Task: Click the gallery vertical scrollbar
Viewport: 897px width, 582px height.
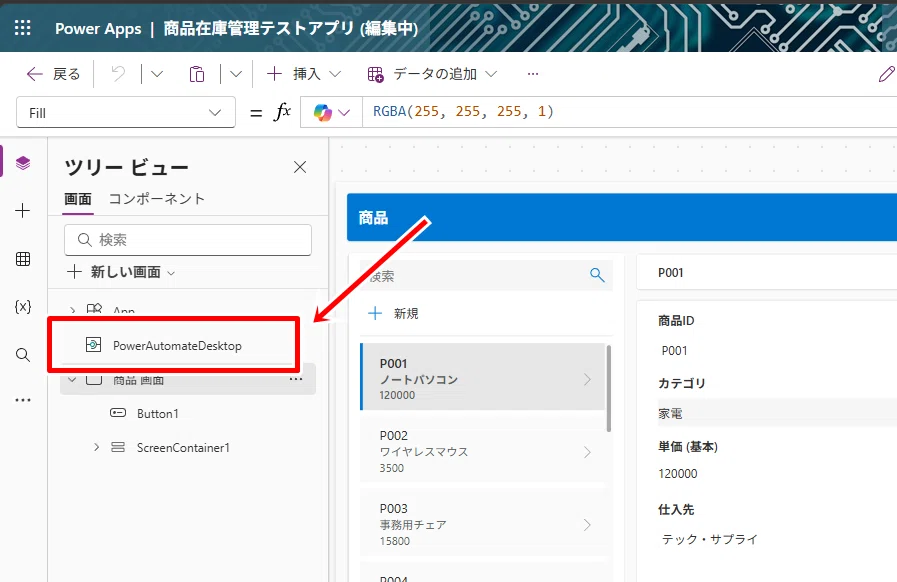Action: click(609, 388)
